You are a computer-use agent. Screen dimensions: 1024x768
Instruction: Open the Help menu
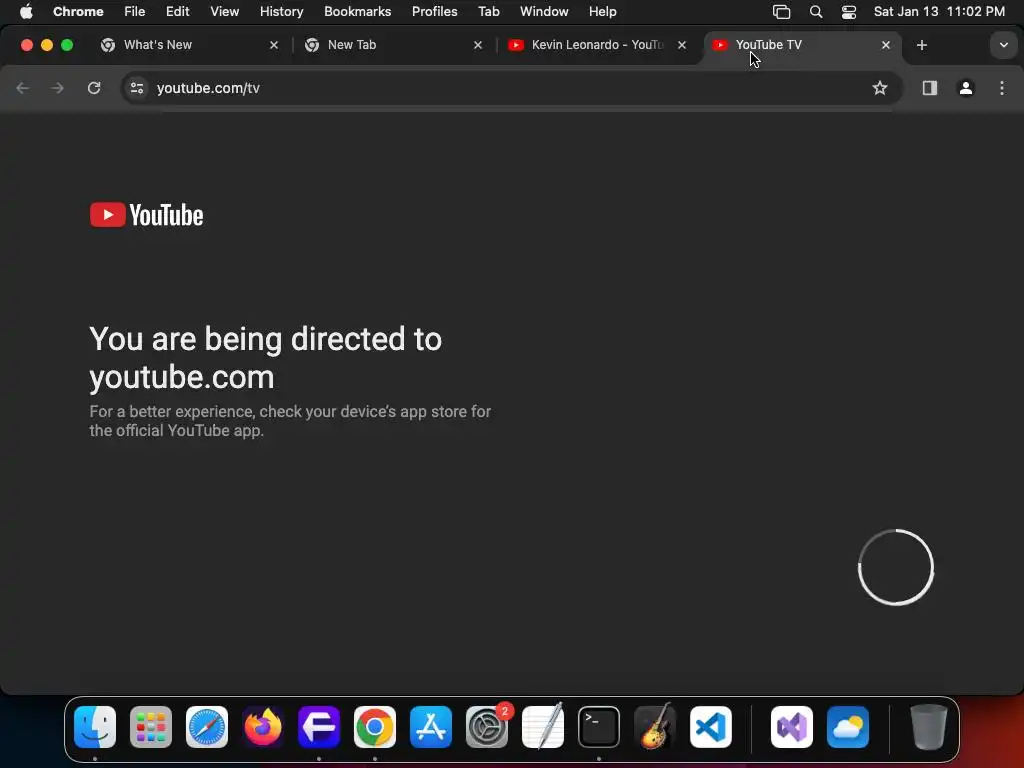(602, 11)
